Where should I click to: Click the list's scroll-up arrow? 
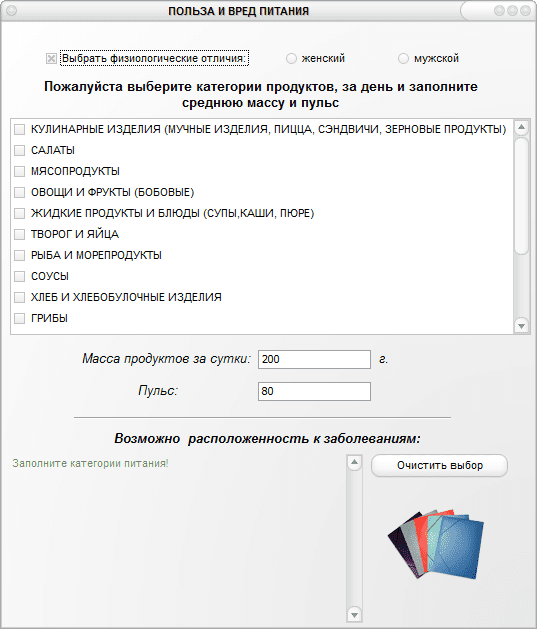[x=521, y=128]
